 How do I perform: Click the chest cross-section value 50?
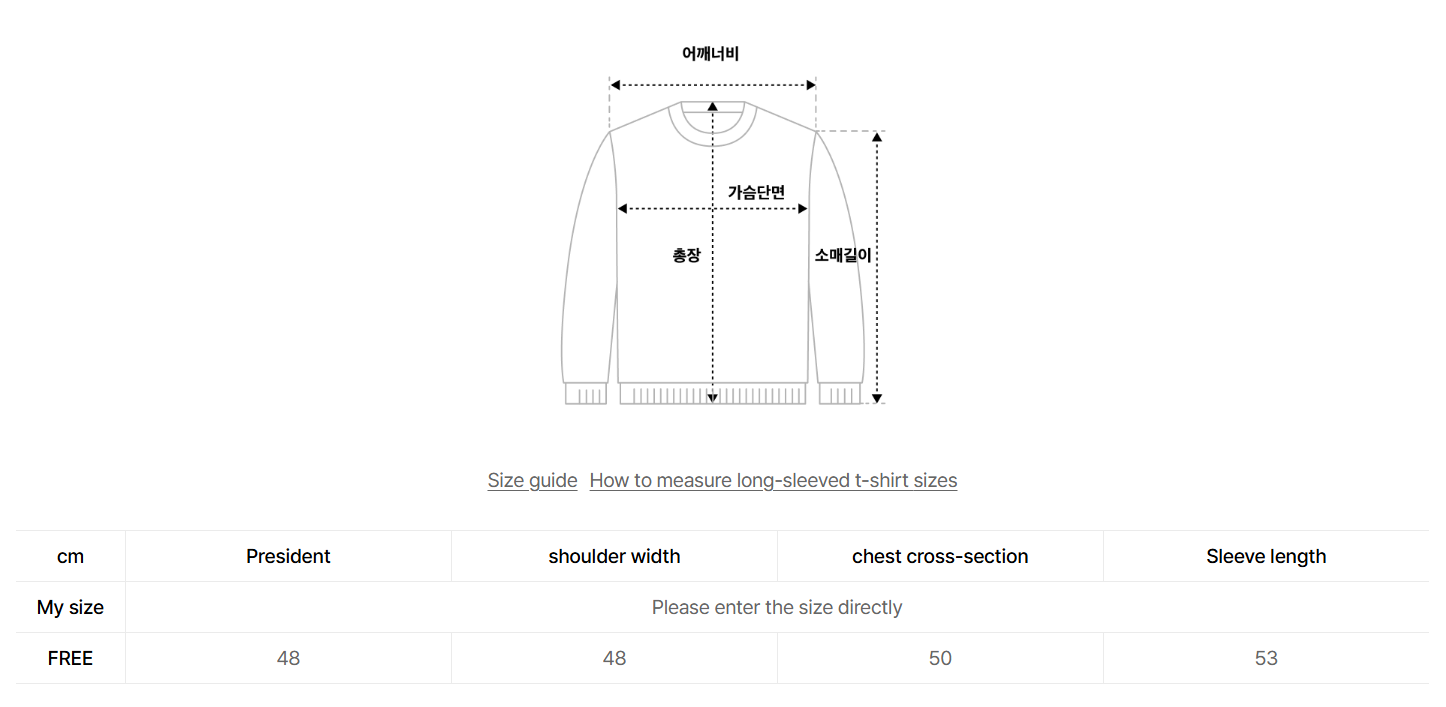(940, 659)
